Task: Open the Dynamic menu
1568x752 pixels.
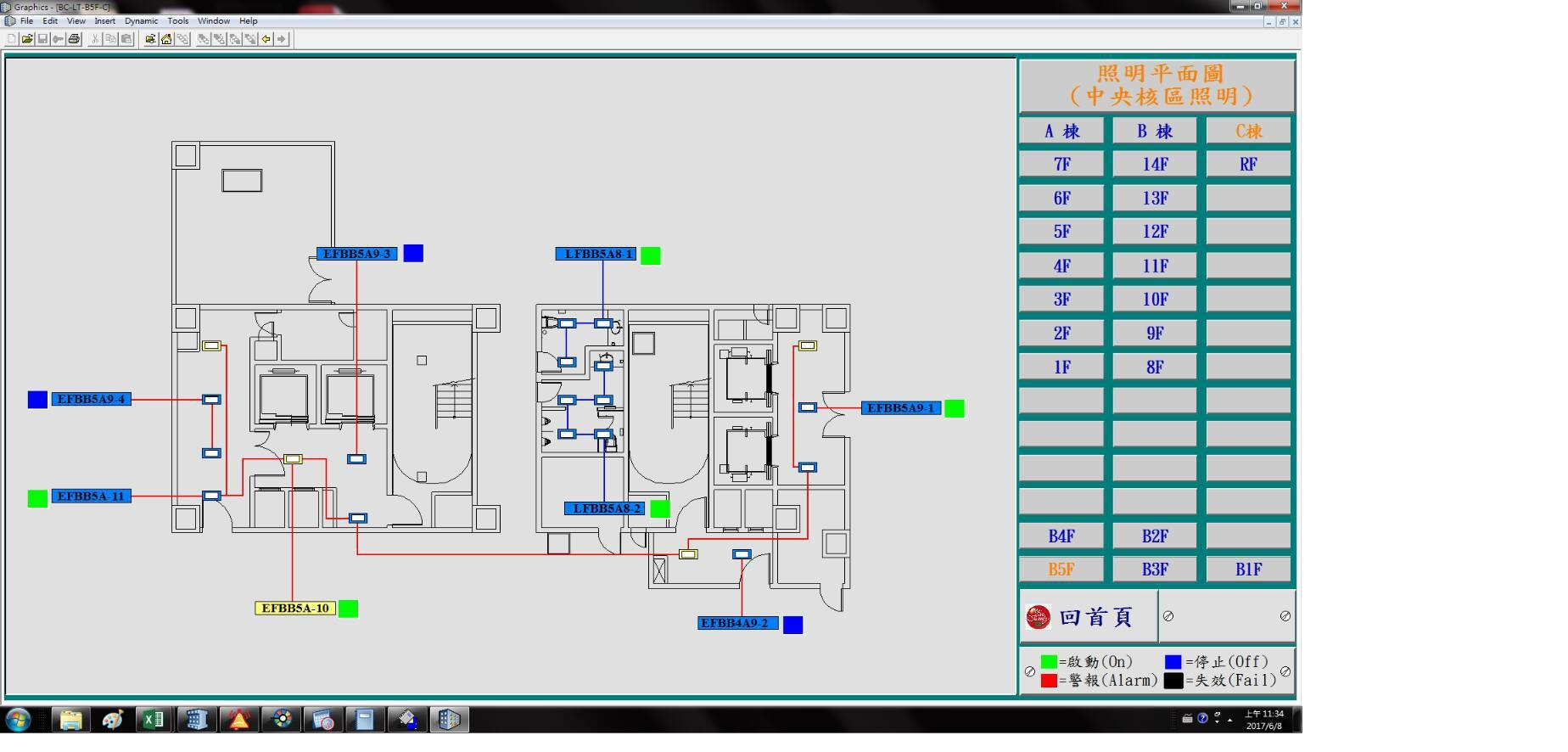Action: tap(141, 21)
